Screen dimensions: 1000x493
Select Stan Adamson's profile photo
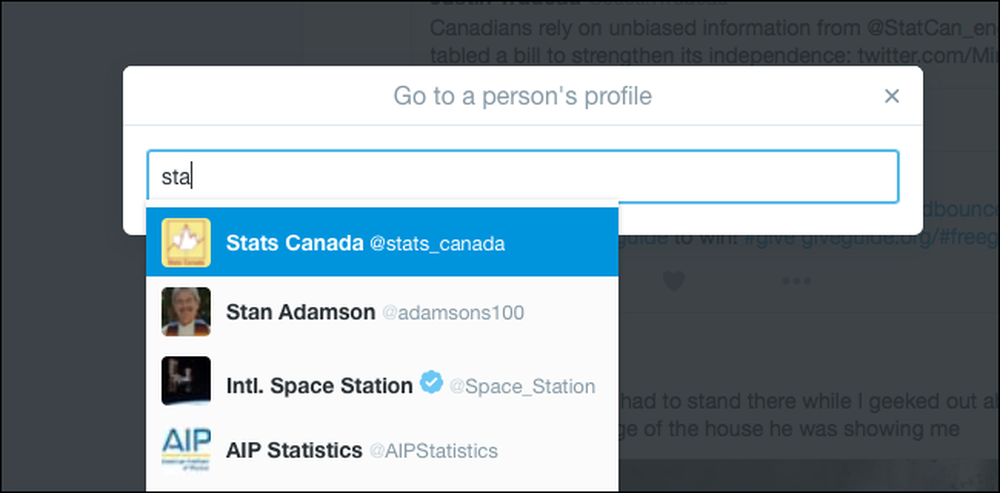tap(186, 312)
